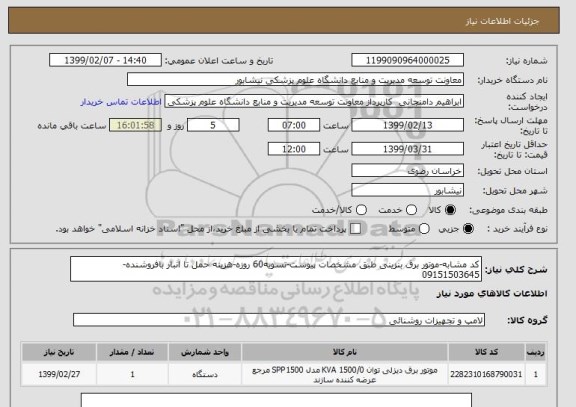Click the 07:00 response time field
This screenshot has height=407, width=576.
click(294, 125)
